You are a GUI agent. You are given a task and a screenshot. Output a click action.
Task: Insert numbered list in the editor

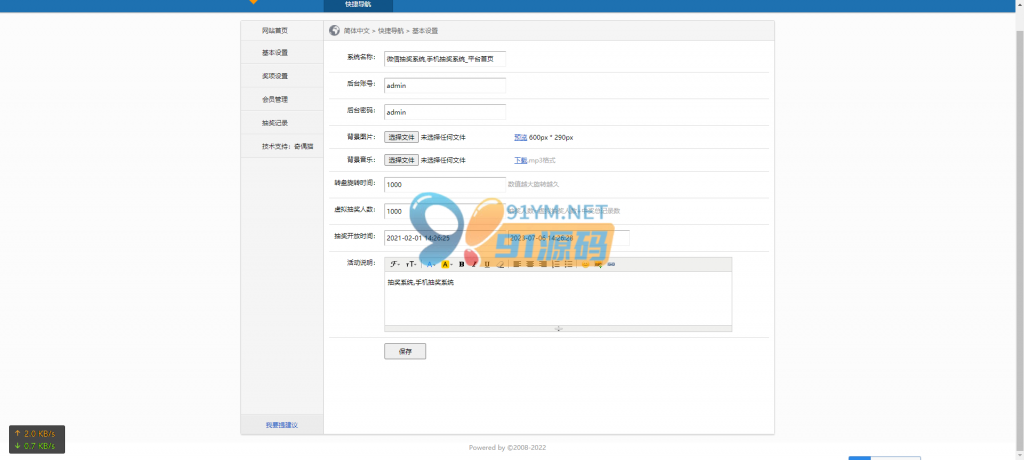click(555, 264)
